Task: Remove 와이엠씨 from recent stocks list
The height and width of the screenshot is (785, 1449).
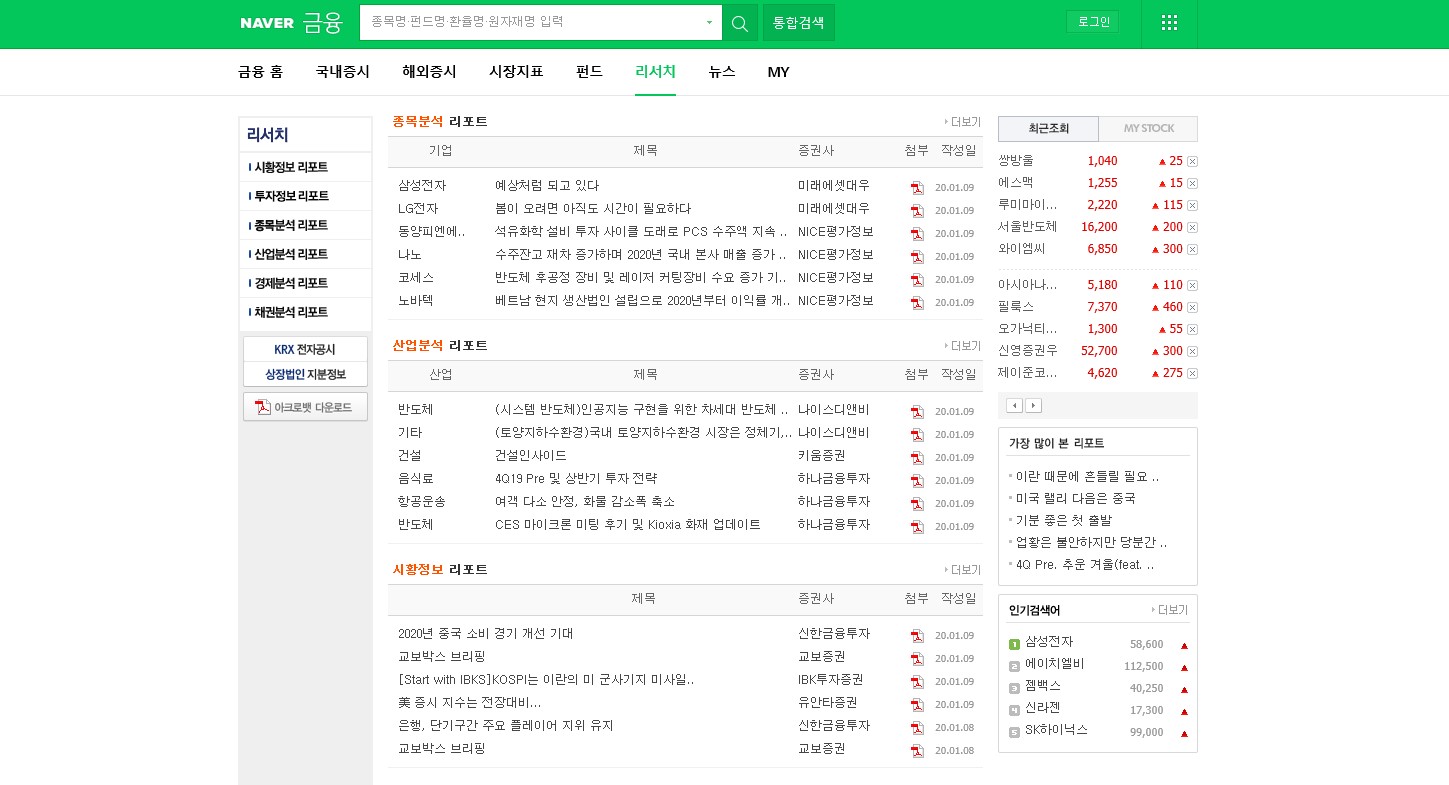Action: (1192, 249)
